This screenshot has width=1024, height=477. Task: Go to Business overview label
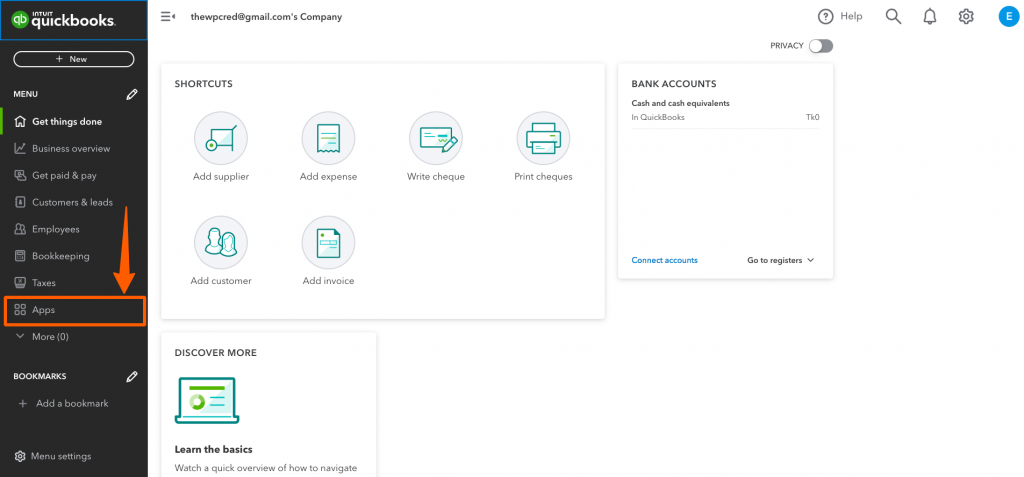pyautogui.click(x=71, y=148)
